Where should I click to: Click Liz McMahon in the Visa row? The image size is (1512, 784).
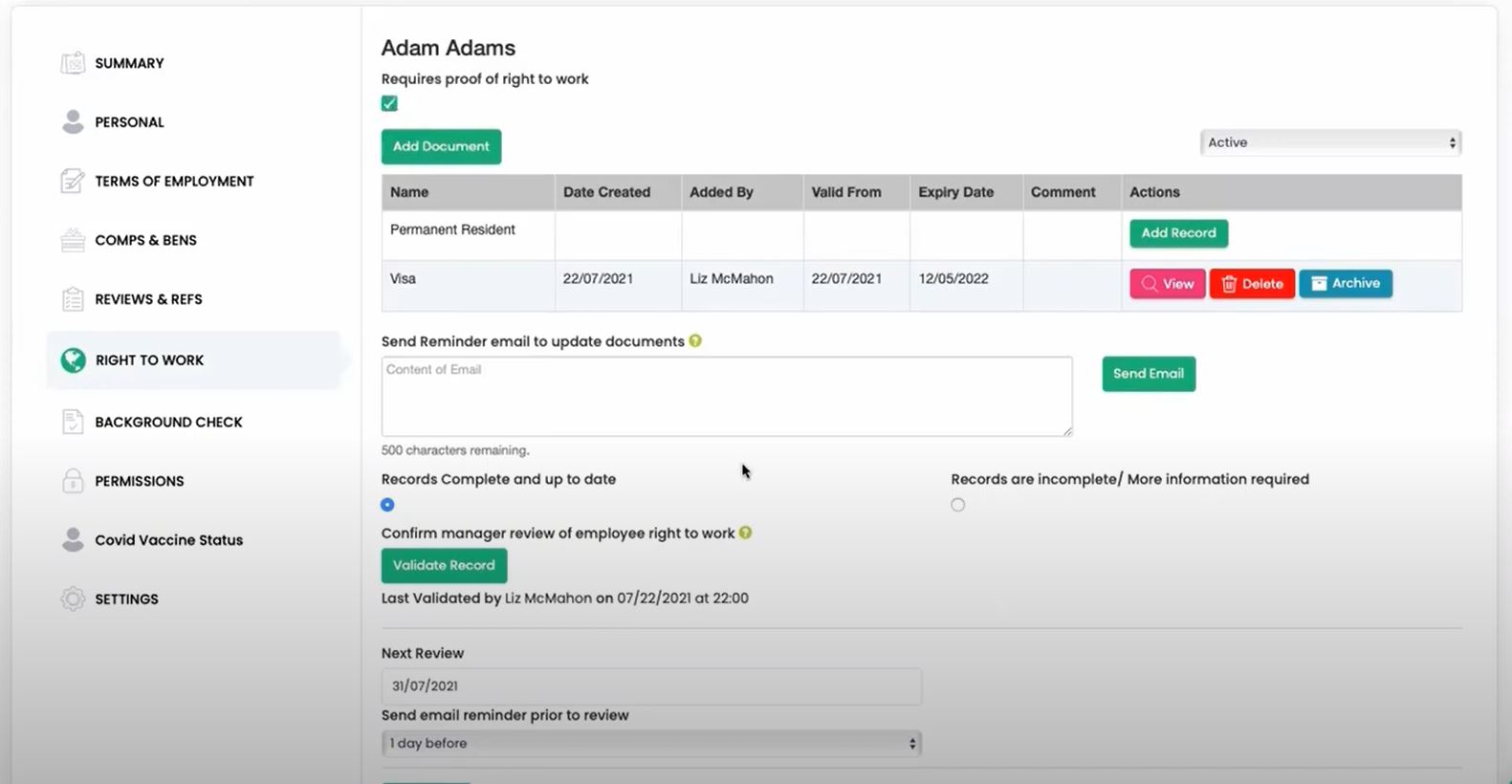pyautogui.click(x=732, y=279)
